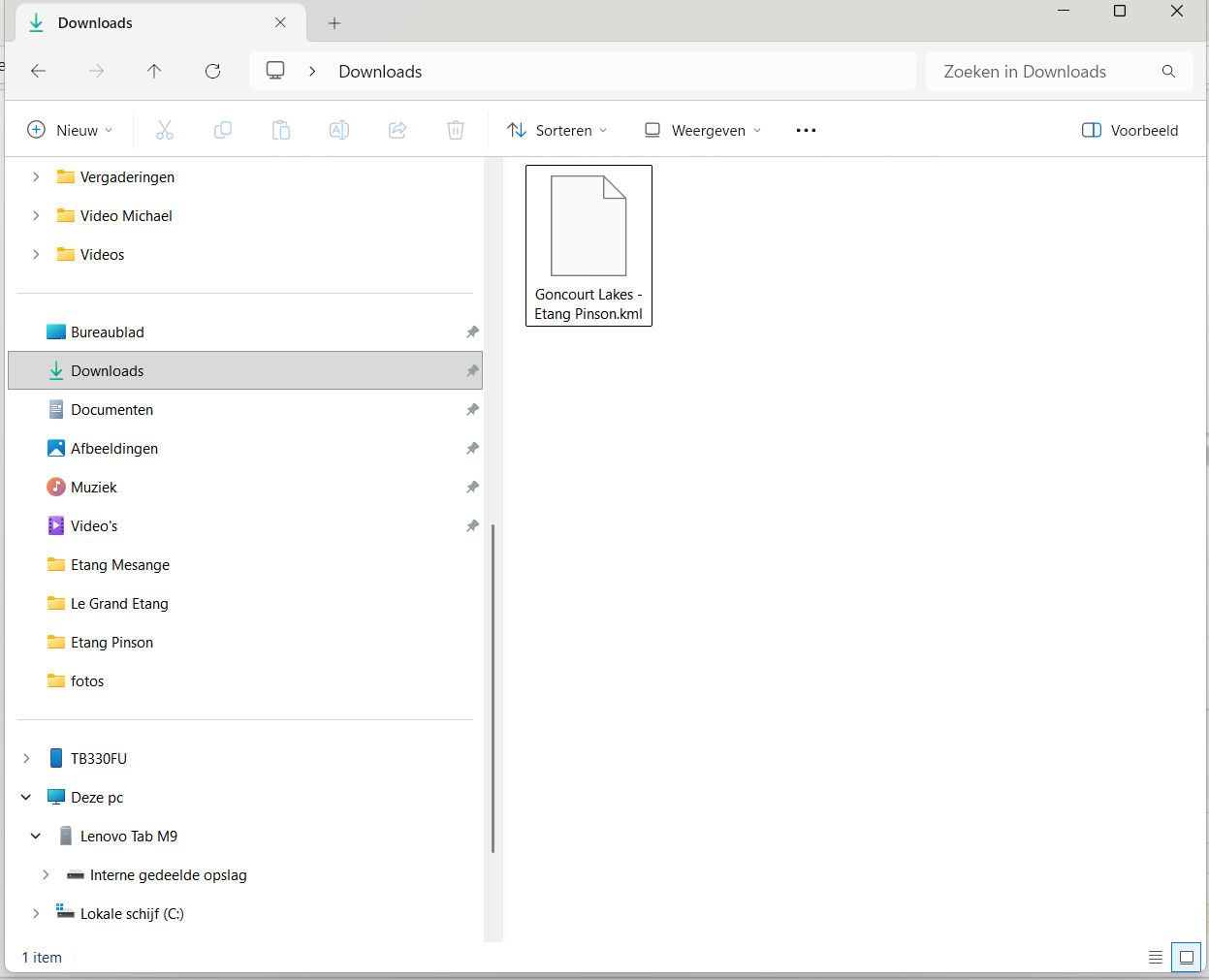Open a new tab with plus button
Image resolution: width=1209 pixels, height=980 pixels.
pos(334,23)
